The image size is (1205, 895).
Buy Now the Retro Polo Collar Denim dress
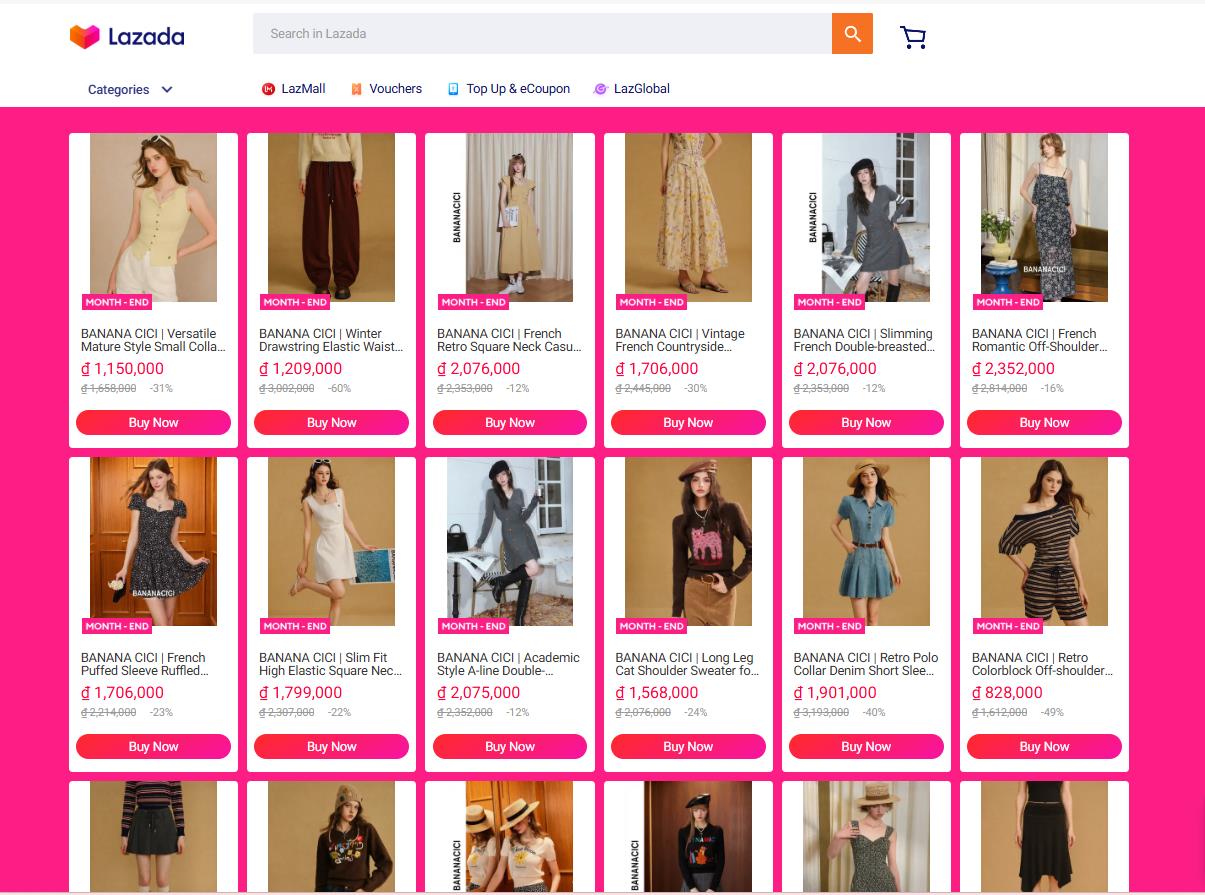click(866, 747)
